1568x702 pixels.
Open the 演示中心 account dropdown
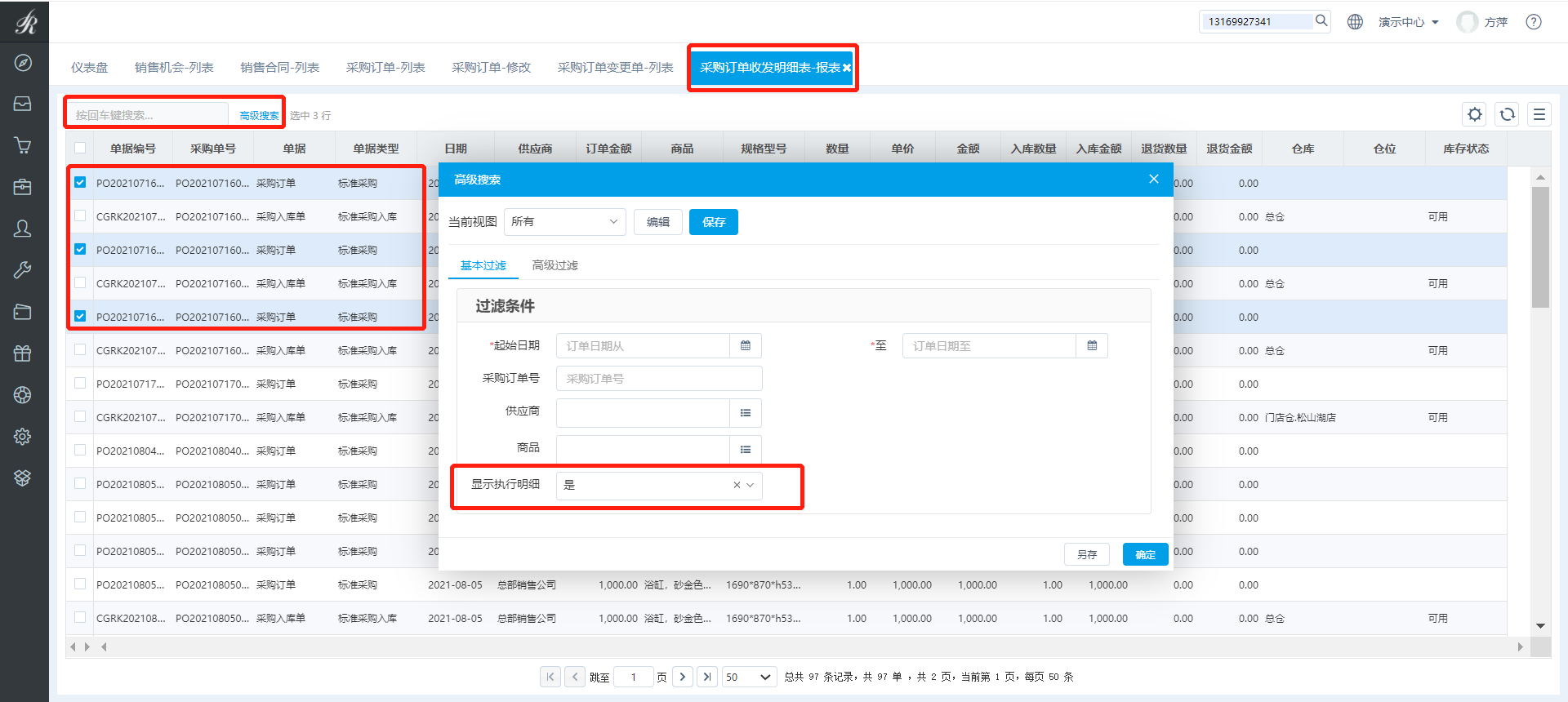click(1408, 22)
